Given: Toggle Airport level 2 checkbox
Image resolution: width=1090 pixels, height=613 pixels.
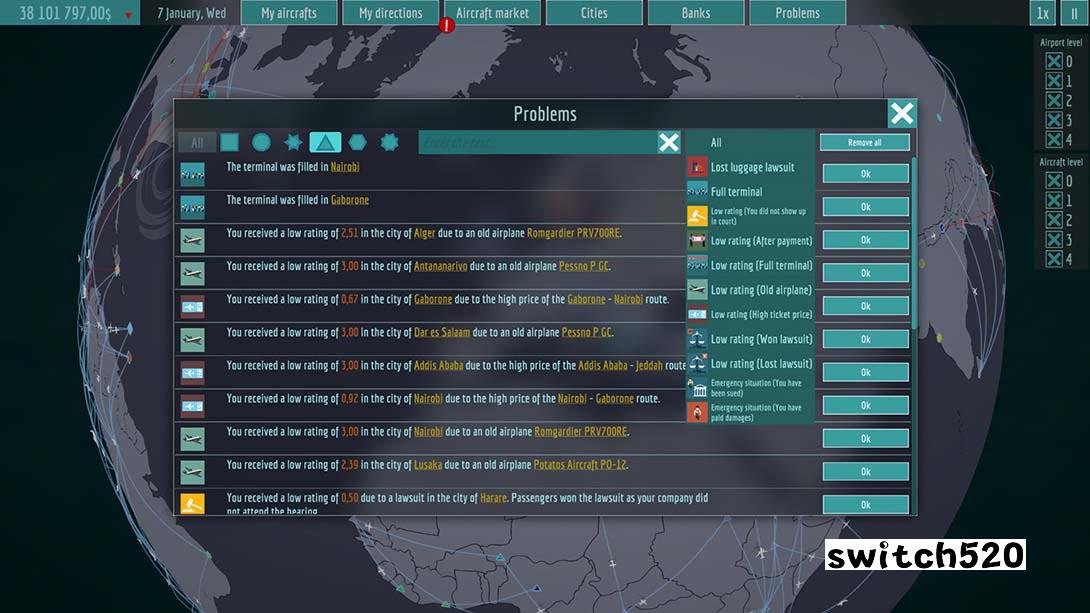Looking at the screenshot, I should (x=1054, y=101).
